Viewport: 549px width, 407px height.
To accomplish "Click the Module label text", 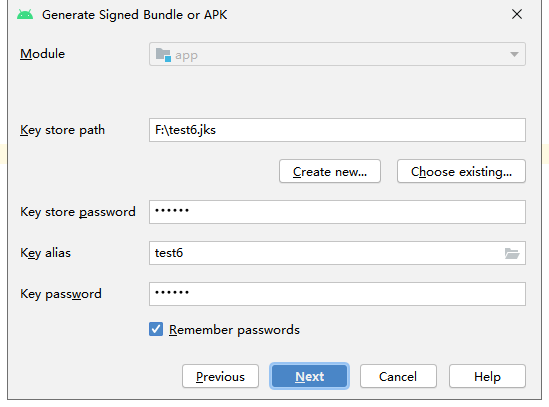I will click(42, 54).
